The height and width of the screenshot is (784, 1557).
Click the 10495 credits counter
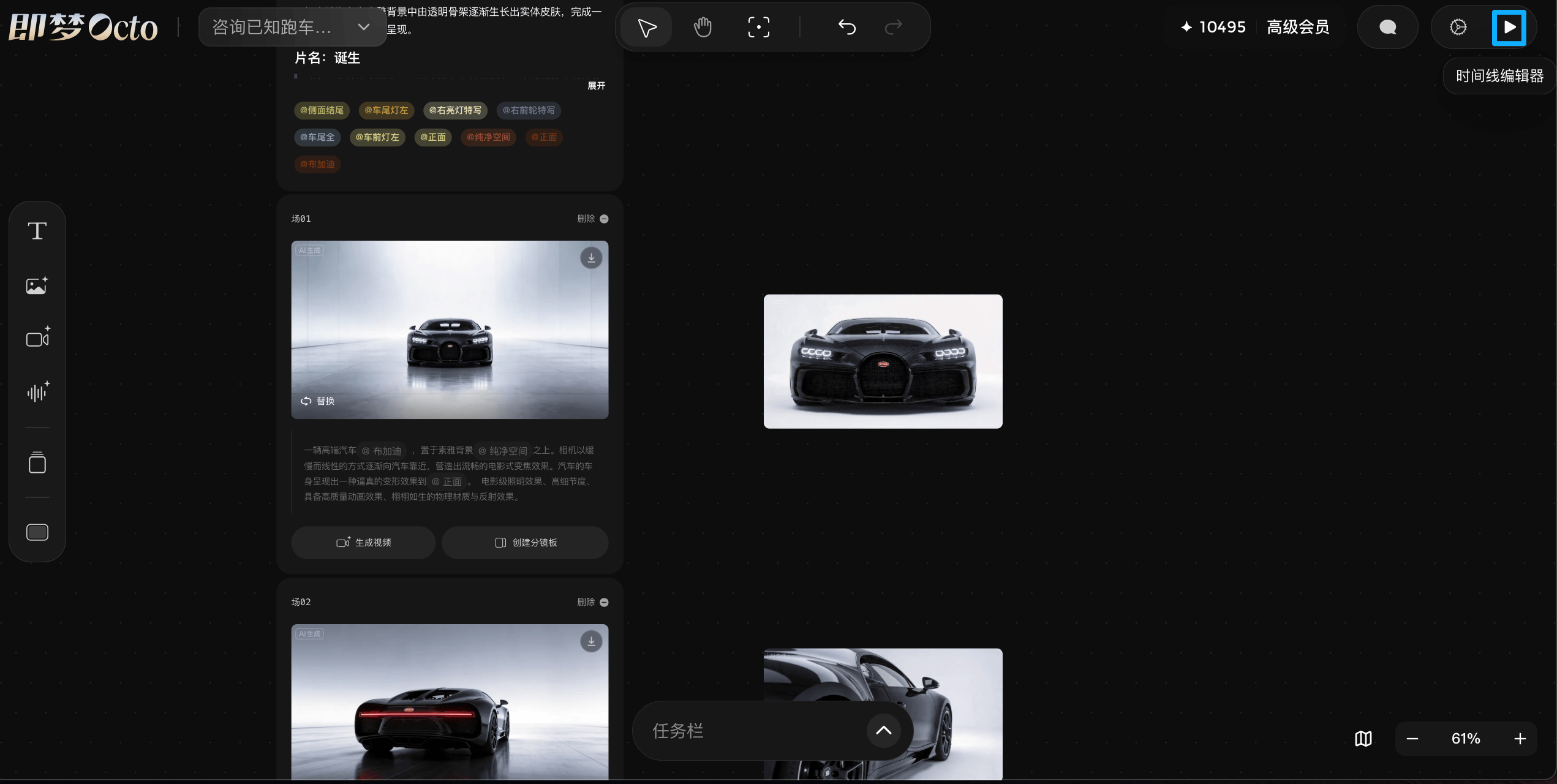click(1213, 27)
